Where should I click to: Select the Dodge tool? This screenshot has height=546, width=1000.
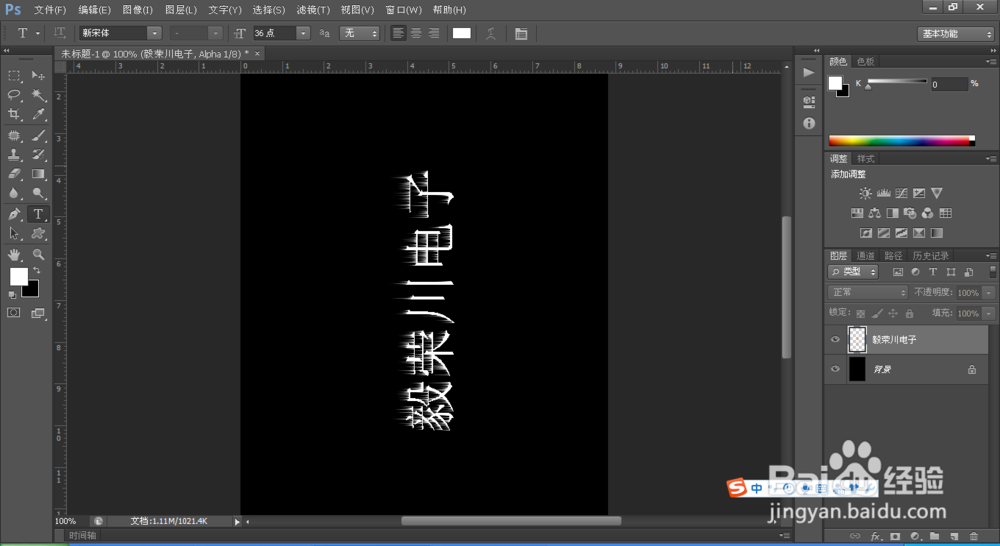38,193
